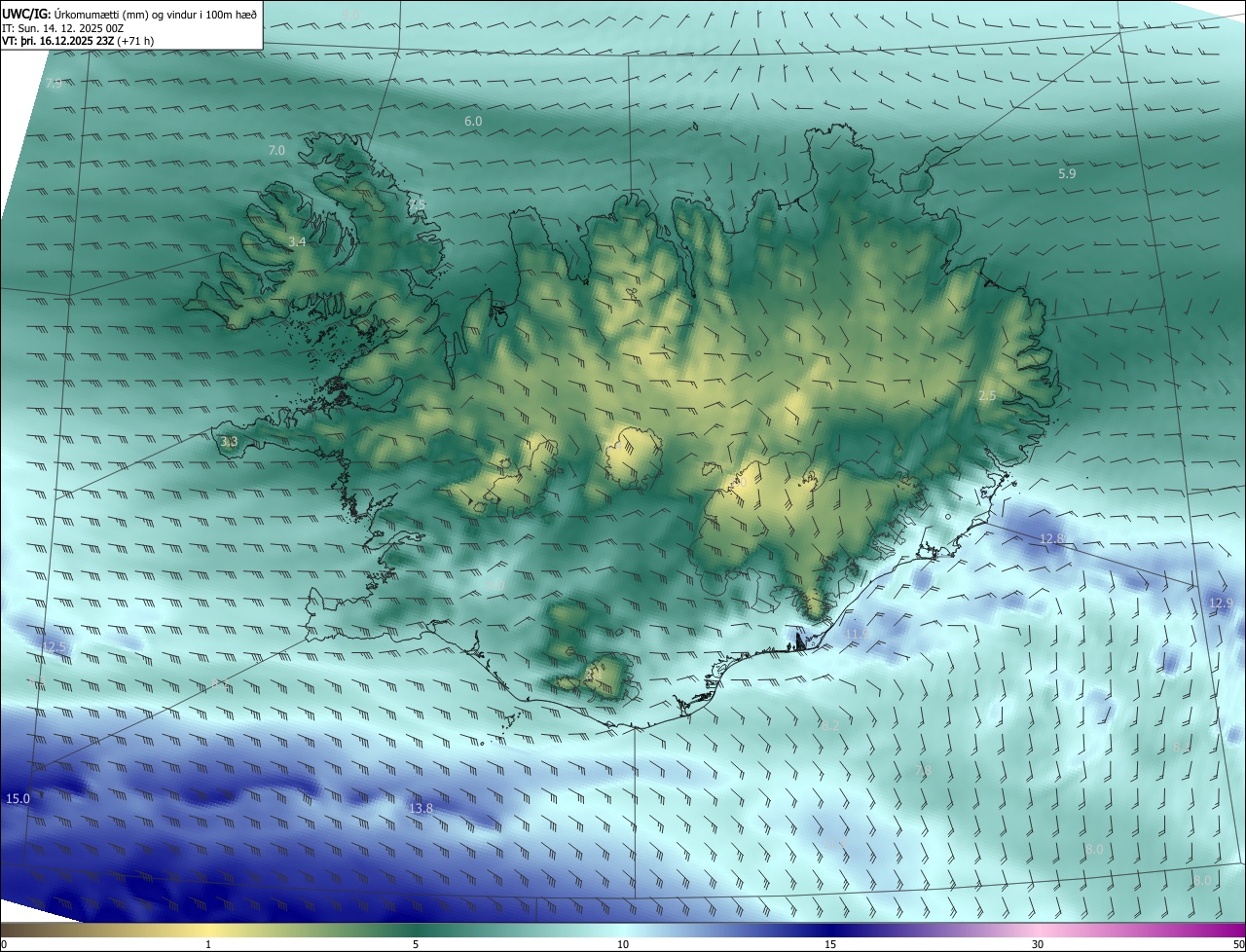Click the 1 tick on the color scale
This screenshot has height=952, width=1246.
click(208, 945)
